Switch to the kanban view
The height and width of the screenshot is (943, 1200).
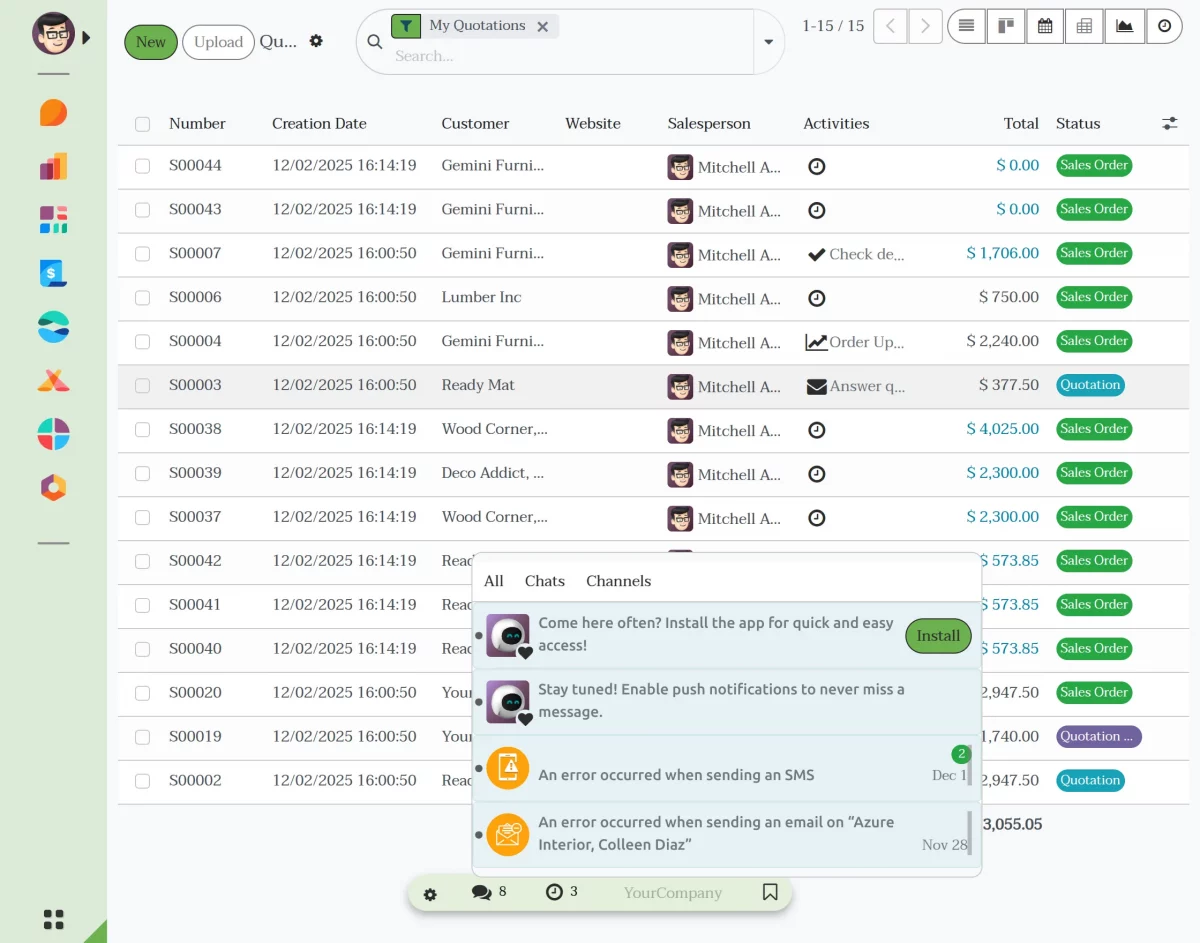pos(1005,26)
